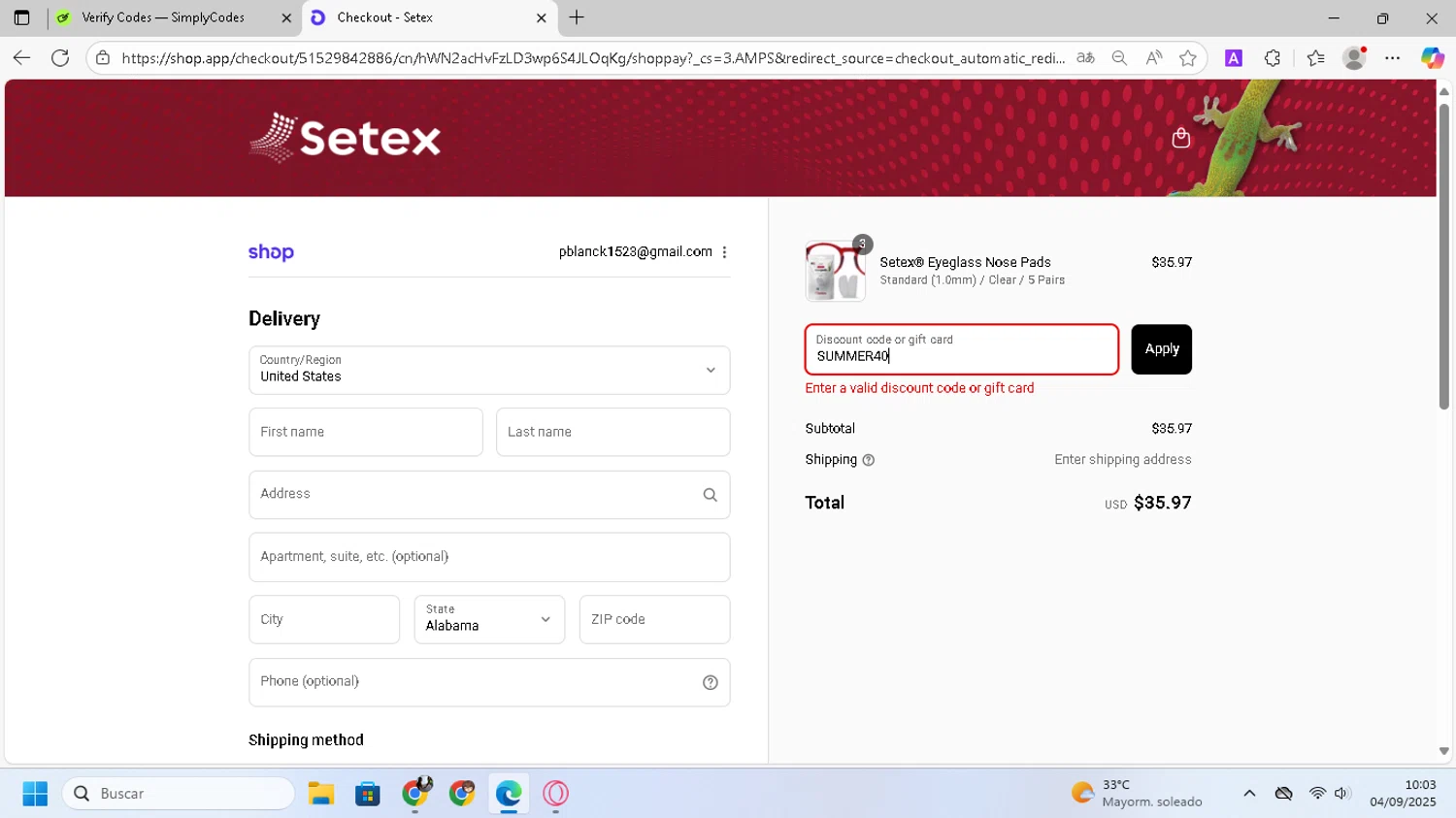Close the Checkout Setex tab
1456x818 pixels.
tap(542, 17)
